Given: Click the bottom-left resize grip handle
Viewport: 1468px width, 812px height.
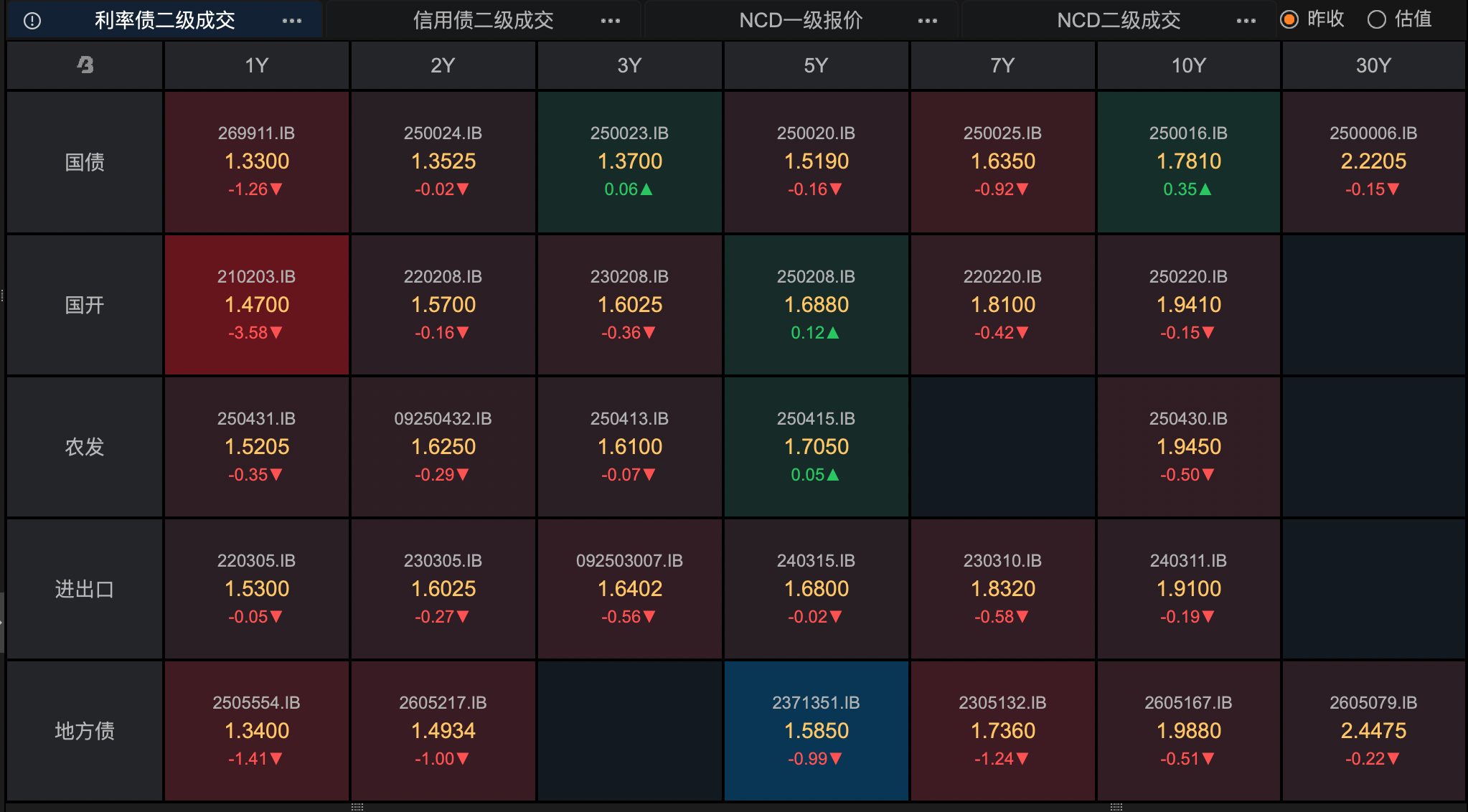Looking at the screenshot, I should [x=357, y=807].
